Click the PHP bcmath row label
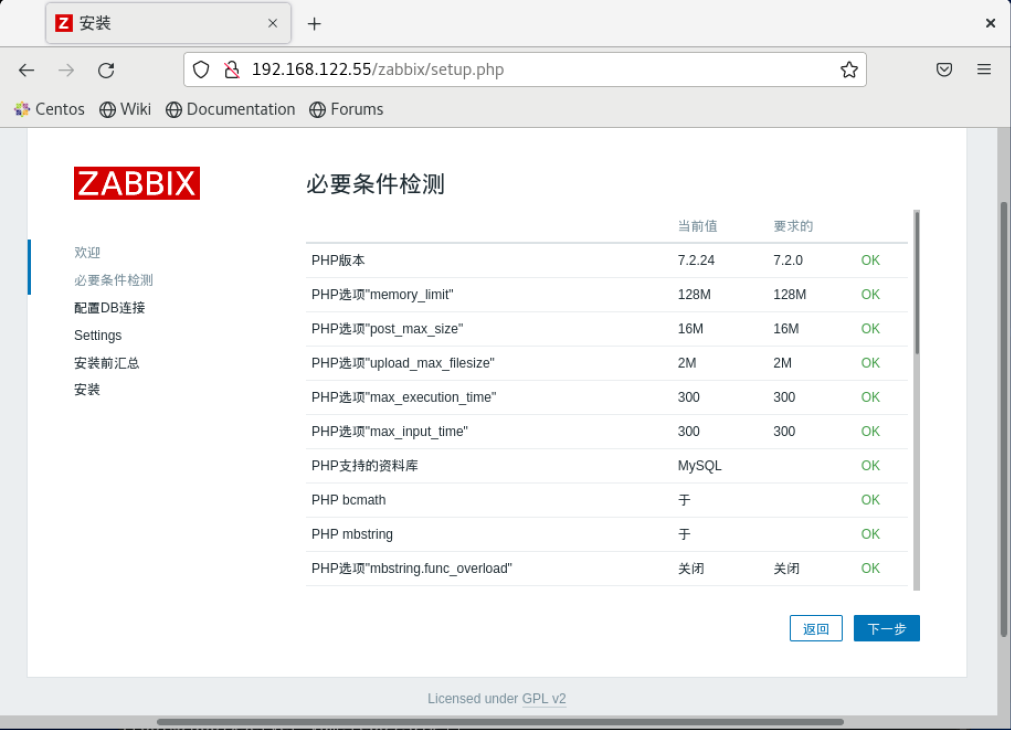The image size is (1011, 730). [348, 500]
